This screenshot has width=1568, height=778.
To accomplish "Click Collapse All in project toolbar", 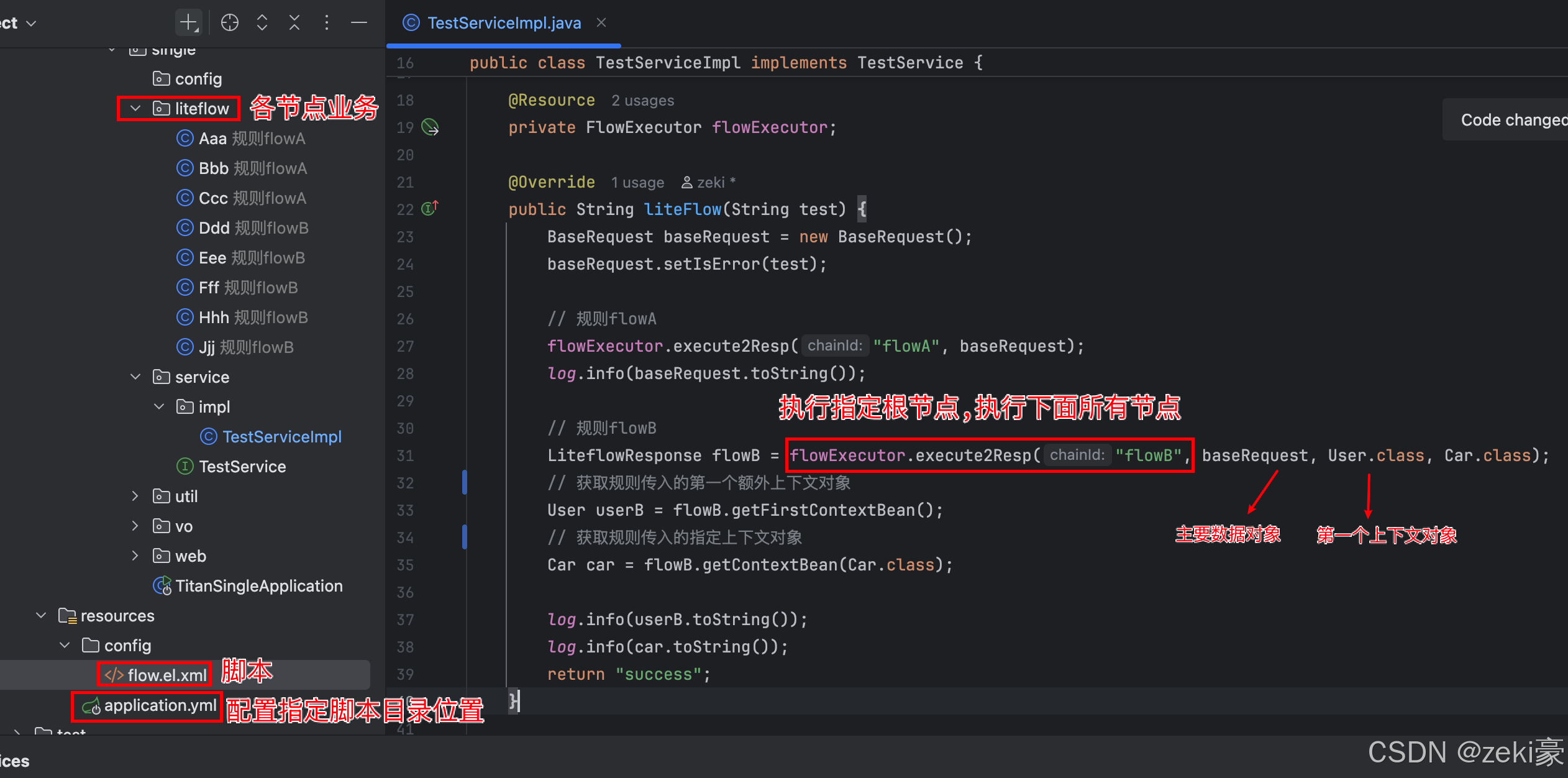I will (x=294, y=23).
